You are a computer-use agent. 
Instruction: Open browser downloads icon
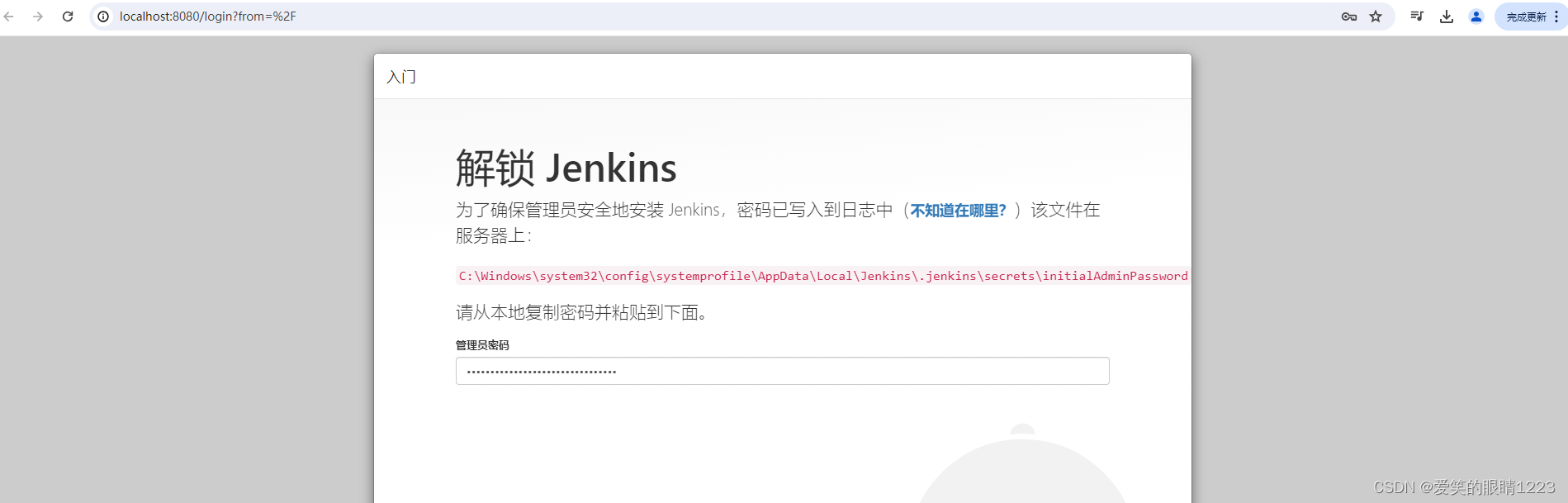click(1447, 17)
